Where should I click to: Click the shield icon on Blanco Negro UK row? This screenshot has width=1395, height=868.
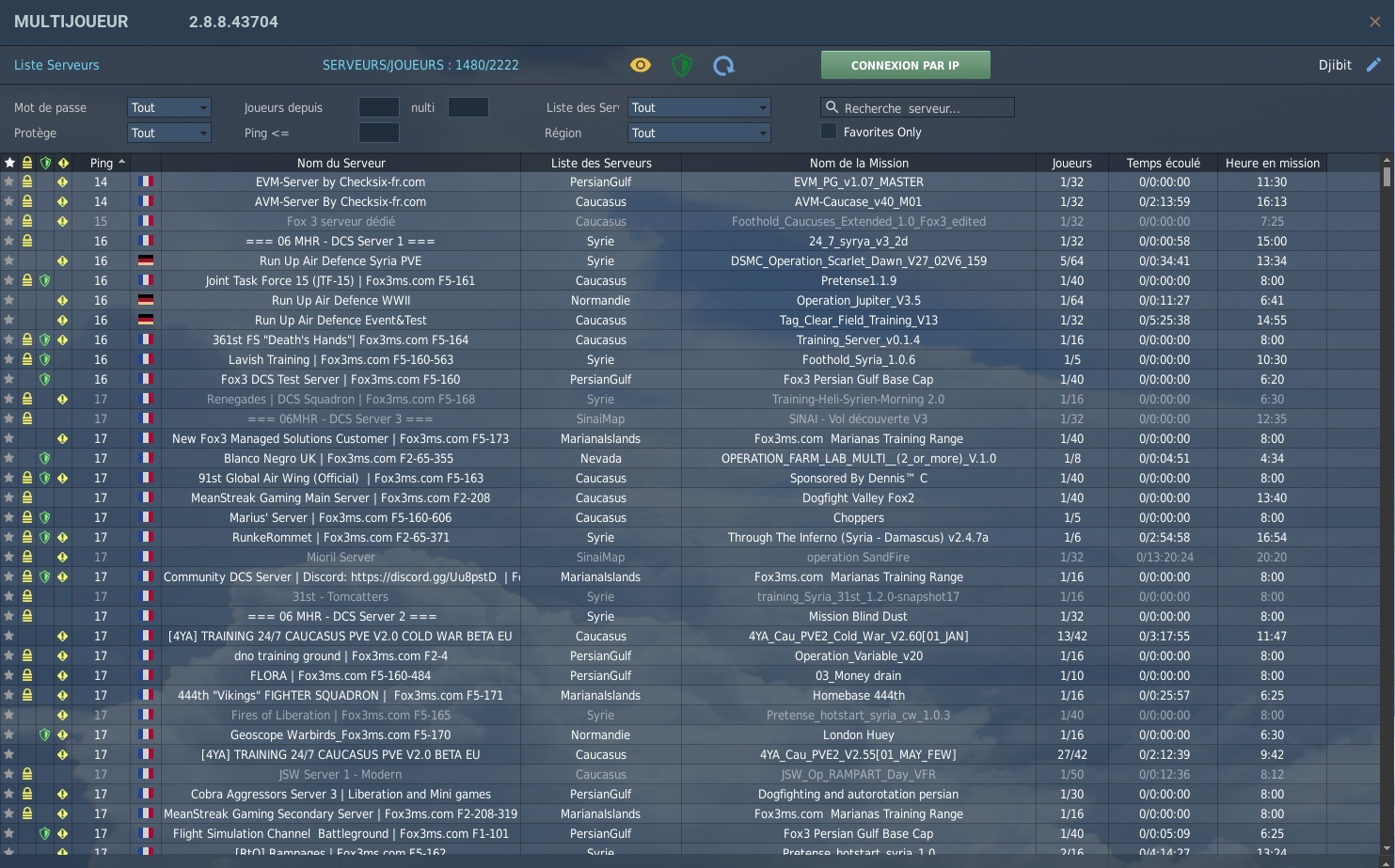[45, 458]
